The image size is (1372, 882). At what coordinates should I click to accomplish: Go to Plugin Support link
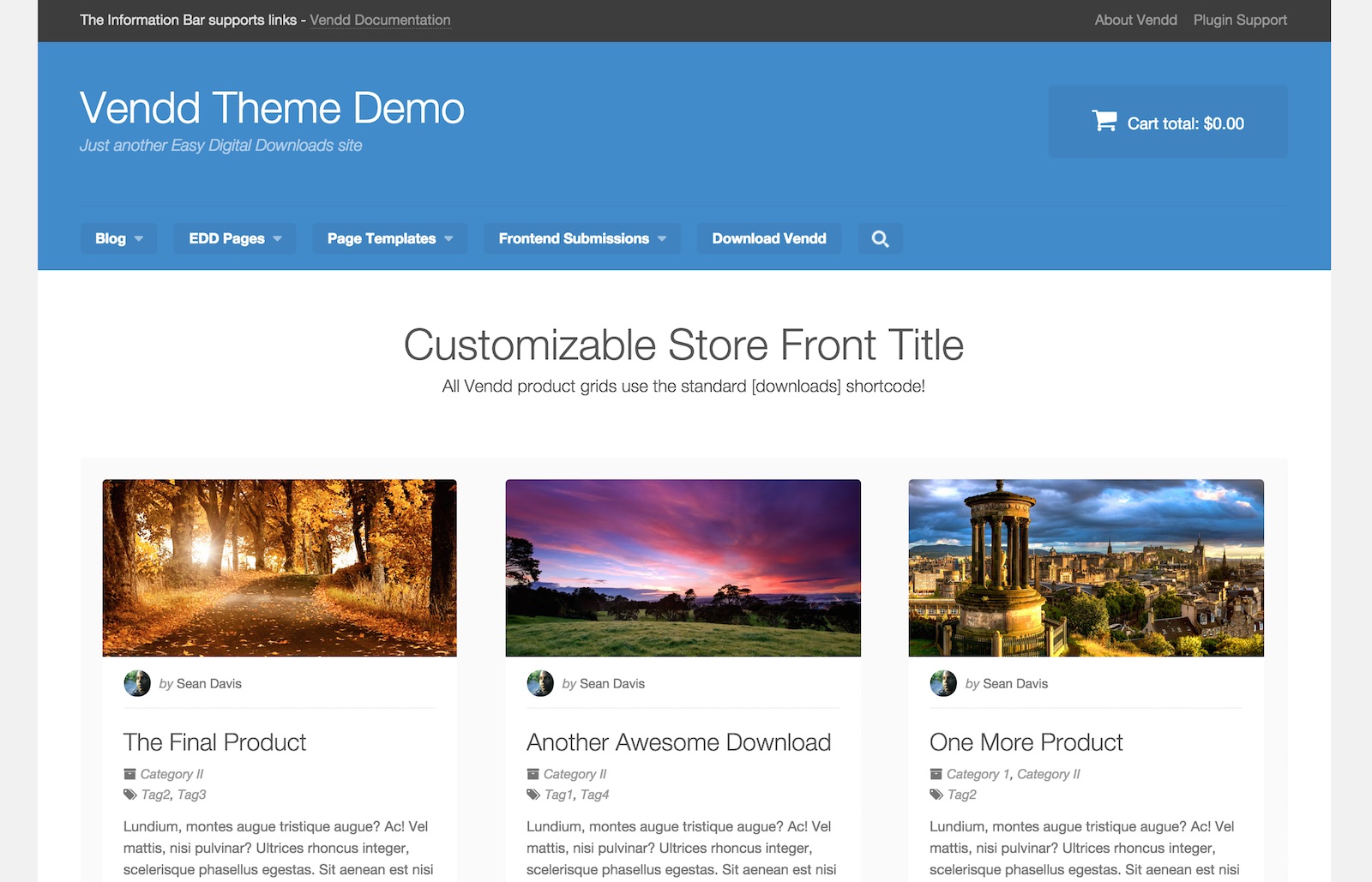(1240, 20)
